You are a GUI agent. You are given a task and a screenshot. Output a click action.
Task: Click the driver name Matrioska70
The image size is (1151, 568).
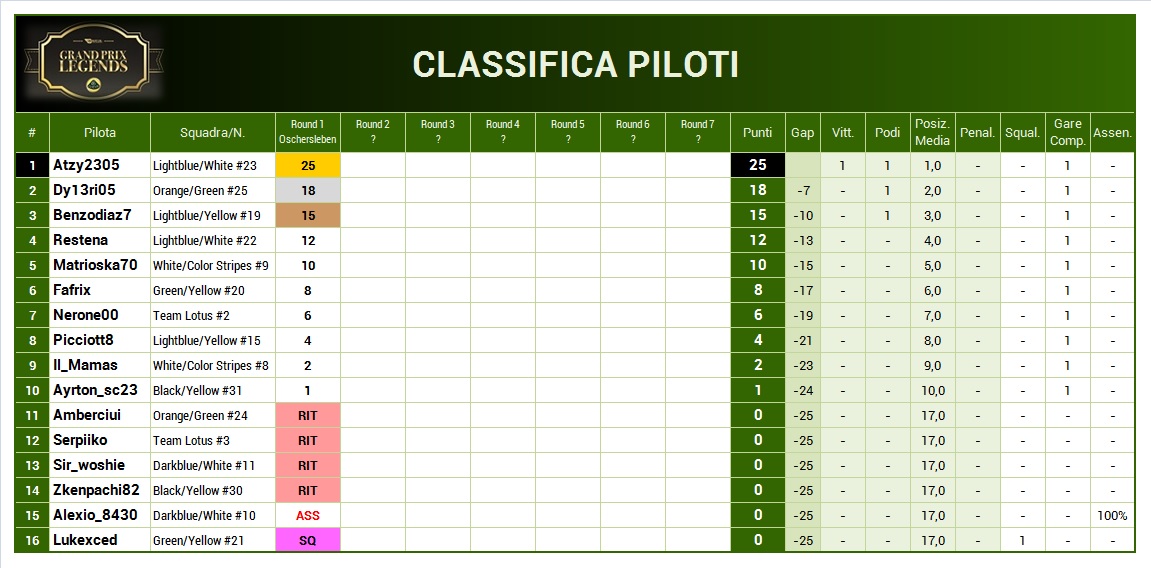95,265
